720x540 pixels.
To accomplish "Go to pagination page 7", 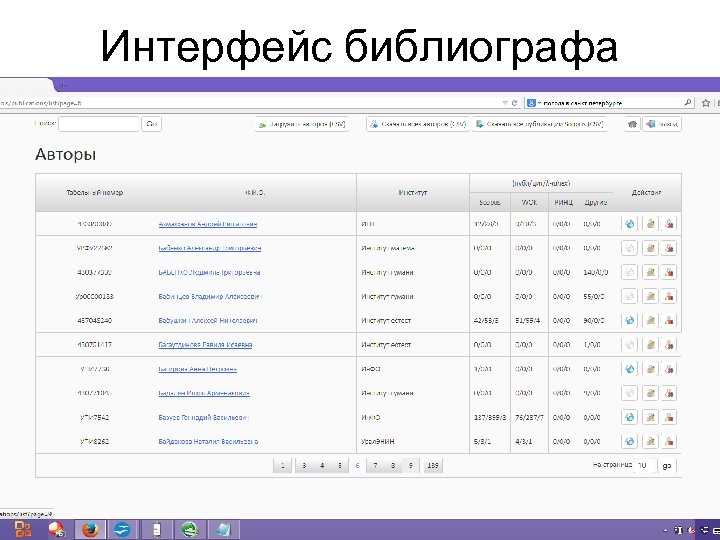I will point(375,465).
